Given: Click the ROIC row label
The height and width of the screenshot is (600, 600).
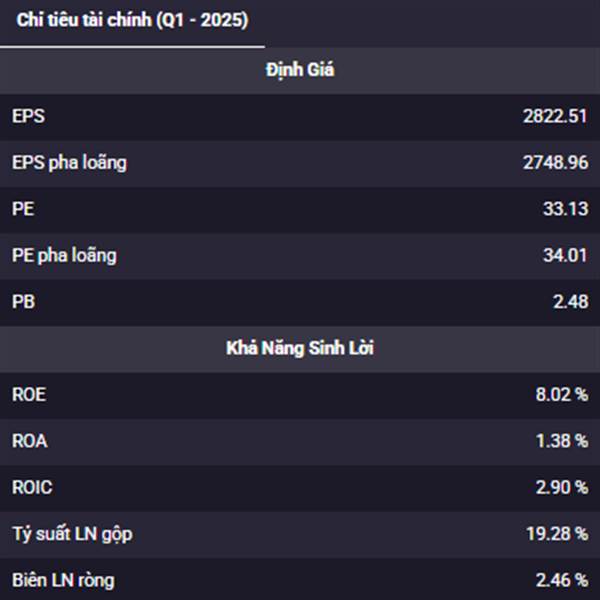Looking at the screenshot, I should 32,488.
